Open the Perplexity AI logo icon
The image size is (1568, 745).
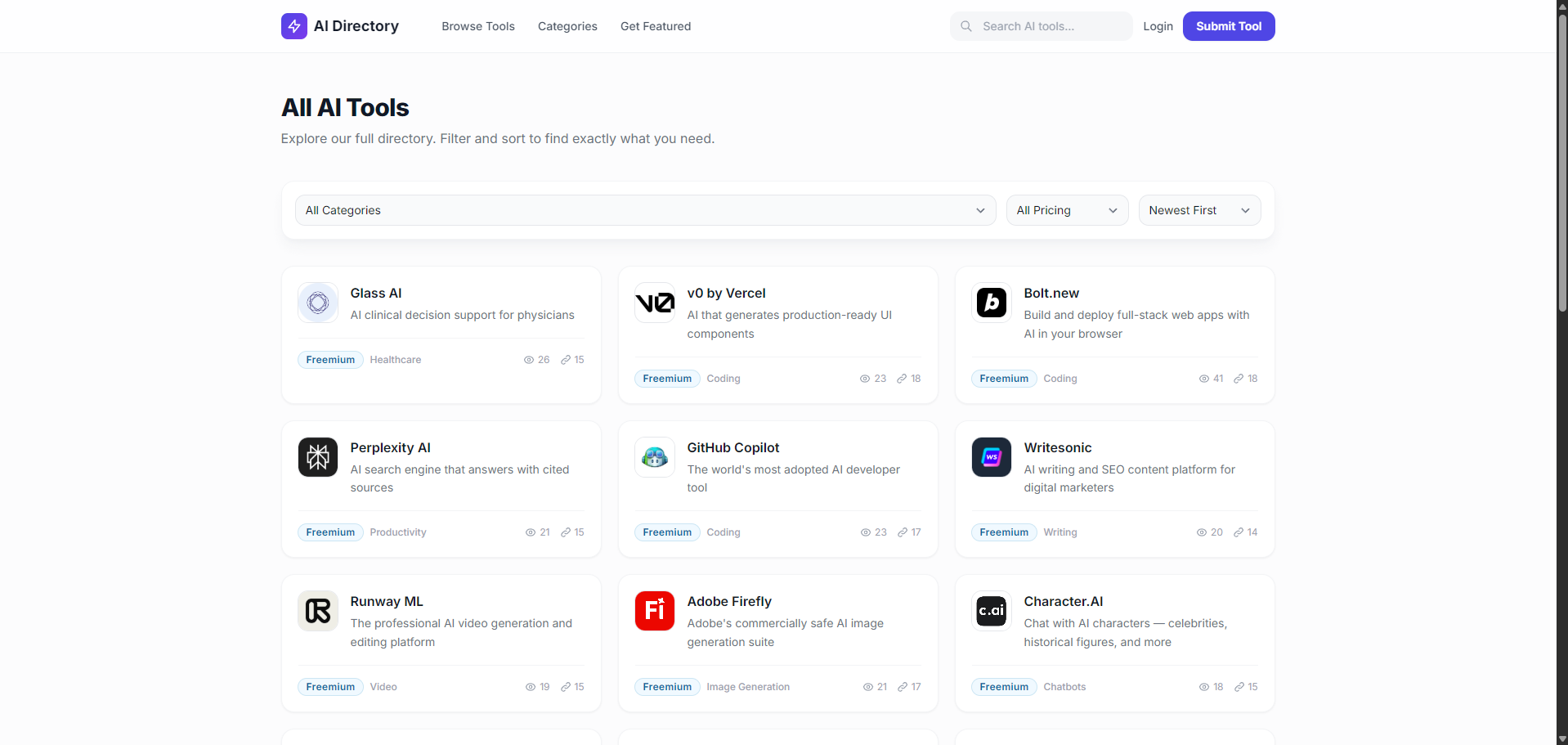tap(318, 457)
